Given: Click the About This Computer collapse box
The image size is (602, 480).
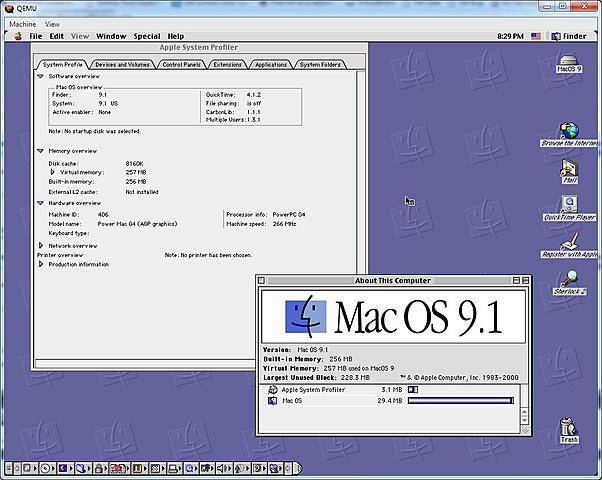Looking at the screenshot, I should tap(525, 281).
